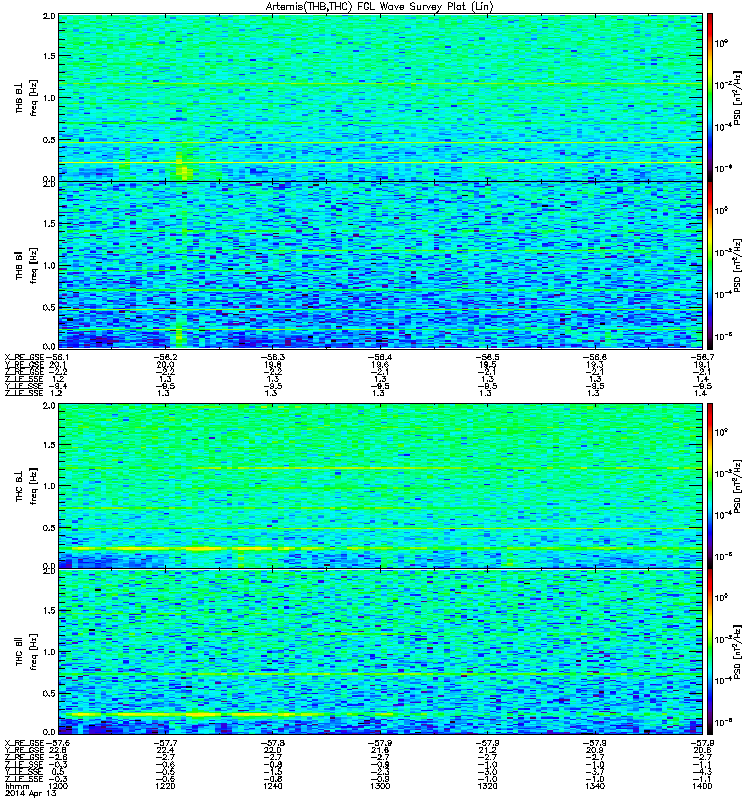Click the 'PSD [nT²/Hz]' label of the THB B∥ panel

click(738, 265)
